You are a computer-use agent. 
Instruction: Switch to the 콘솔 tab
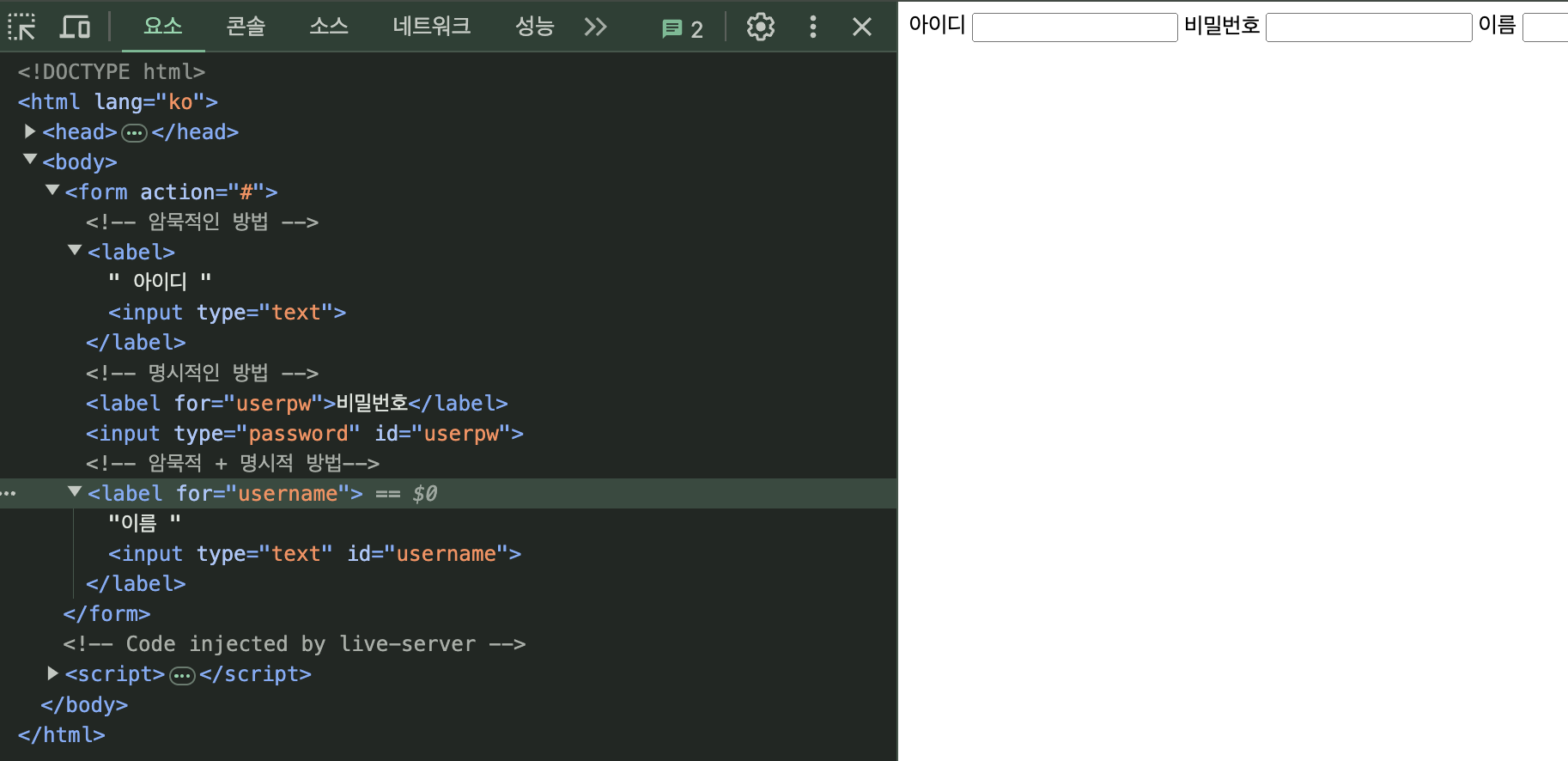[246, 27]
